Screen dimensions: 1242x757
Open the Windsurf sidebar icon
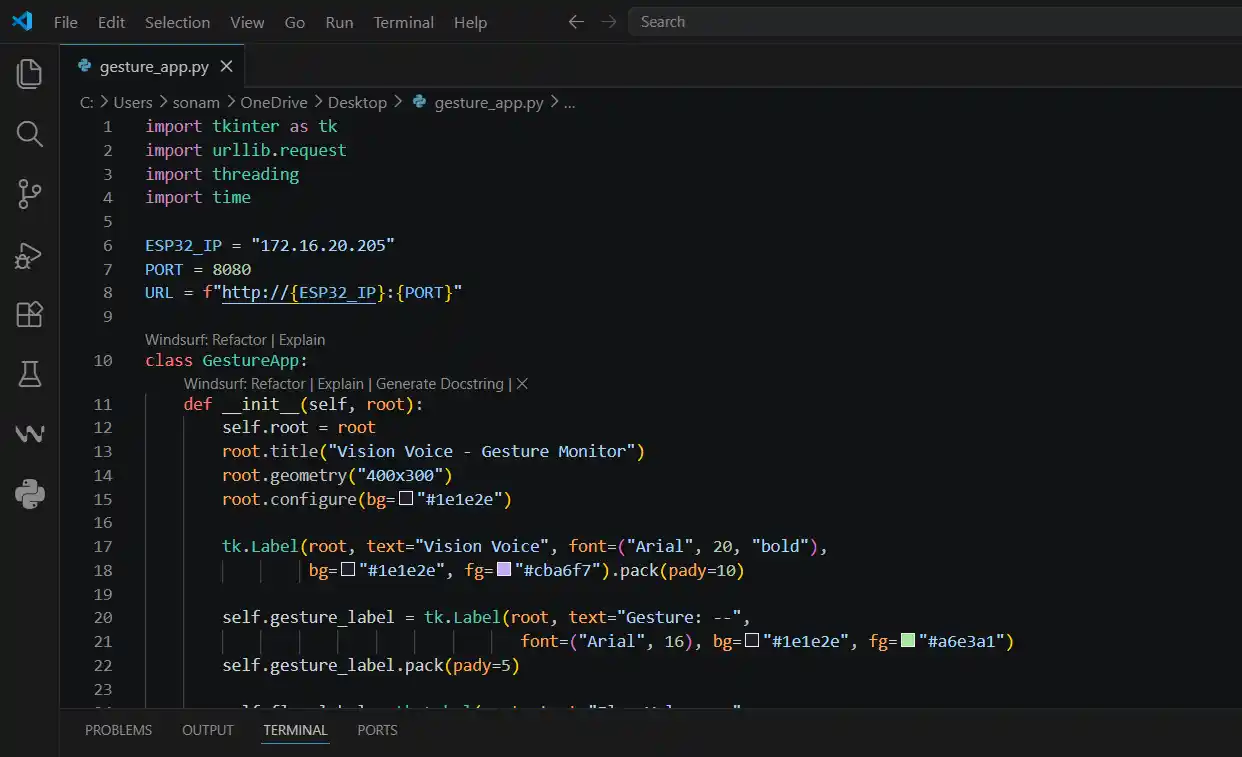pyautogui.click(x=30, y=434)
